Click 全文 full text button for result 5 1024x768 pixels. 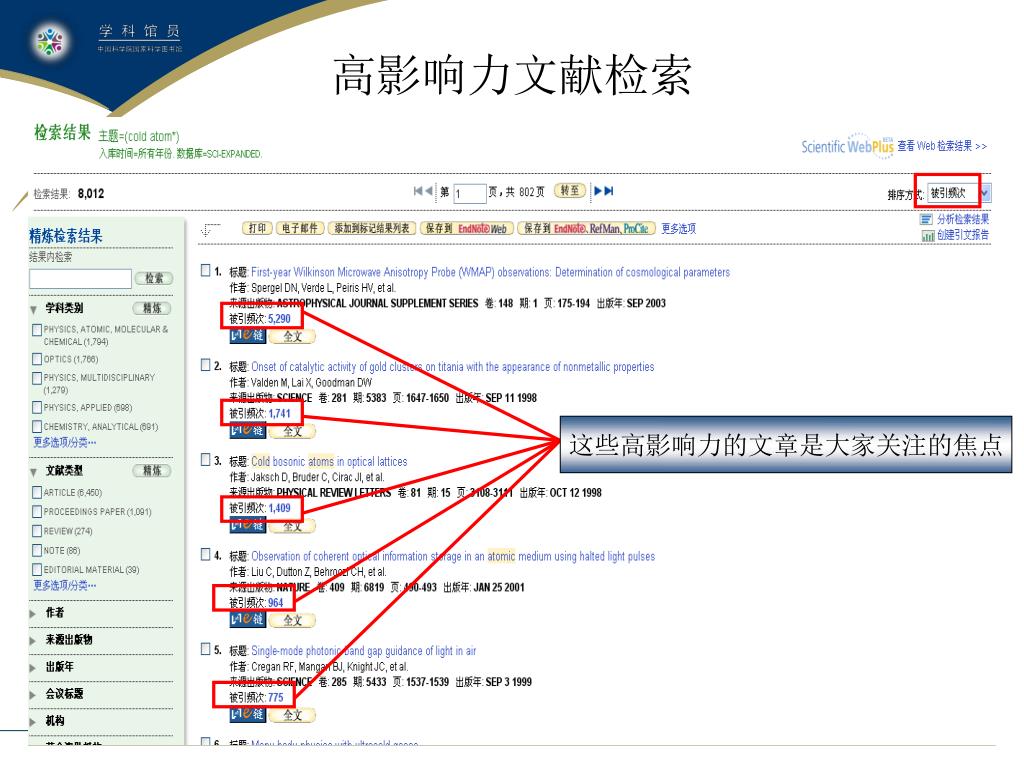pos(292,714)
